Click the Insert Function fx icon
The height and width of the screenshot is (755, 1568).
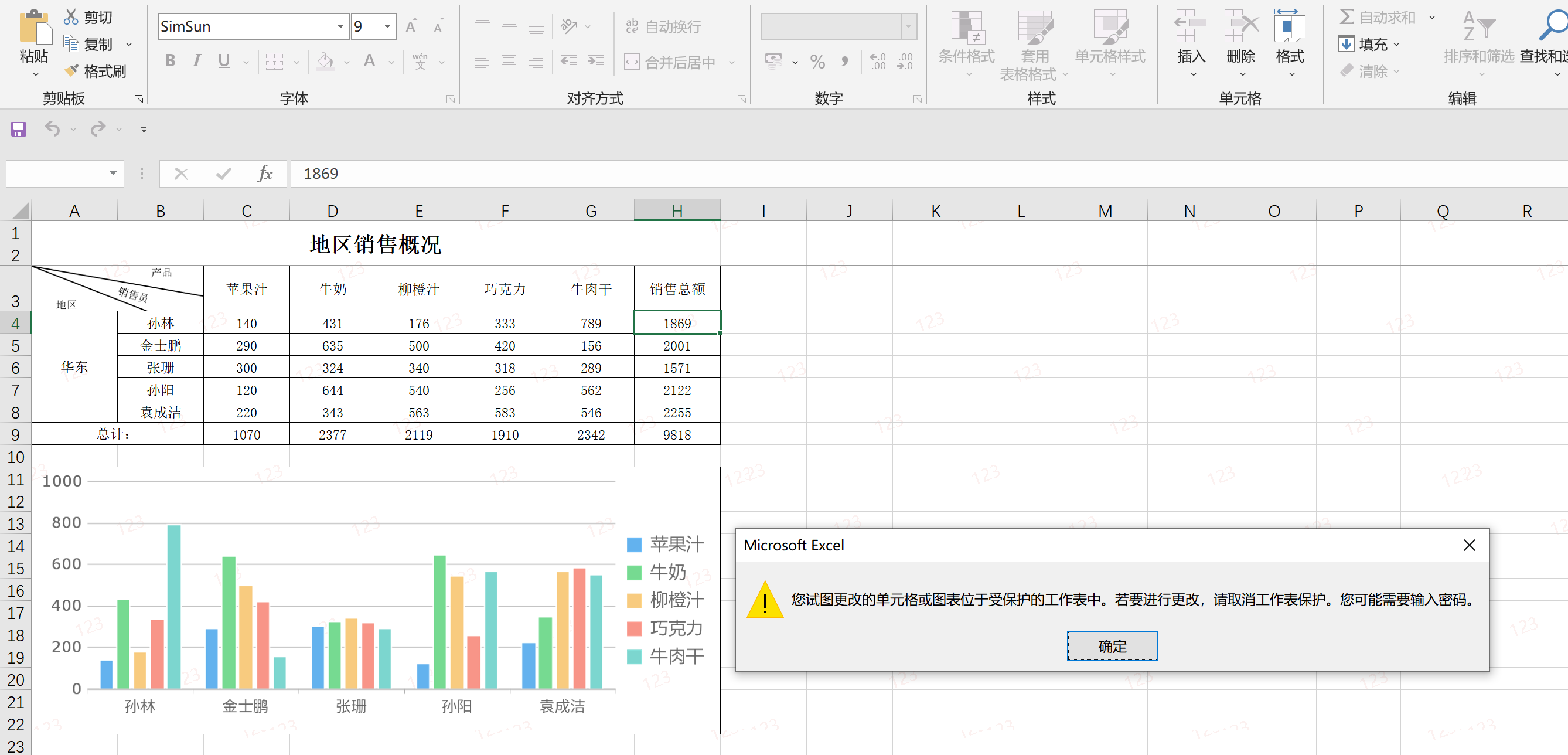(x=265, y=174)
